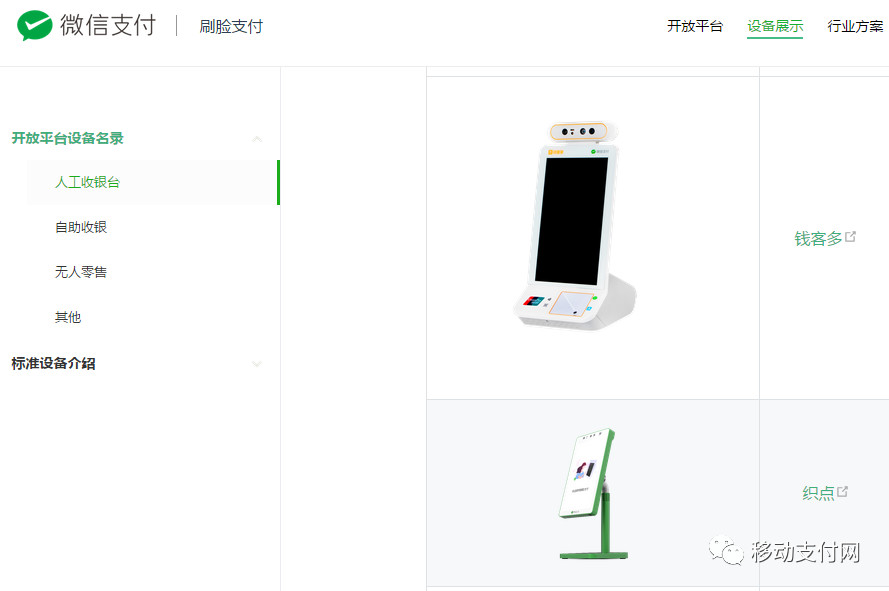The height and width of the screenshot is (591, 889).
Task: Click the WeChat Pay green logo icon
Action: [35, 26]
